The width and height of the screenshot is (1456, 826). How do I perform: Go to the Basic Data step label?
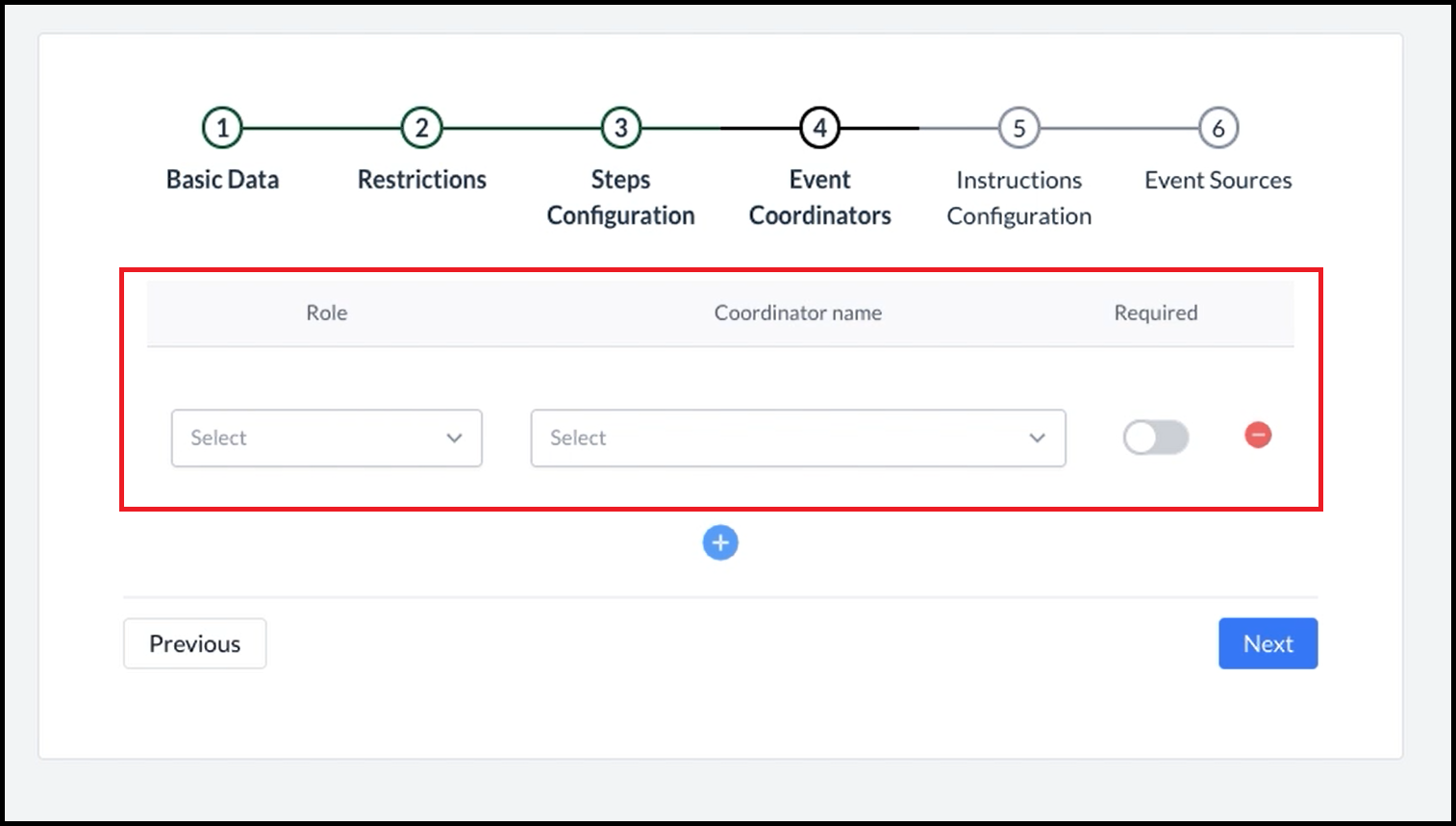(x=222, y=180)
